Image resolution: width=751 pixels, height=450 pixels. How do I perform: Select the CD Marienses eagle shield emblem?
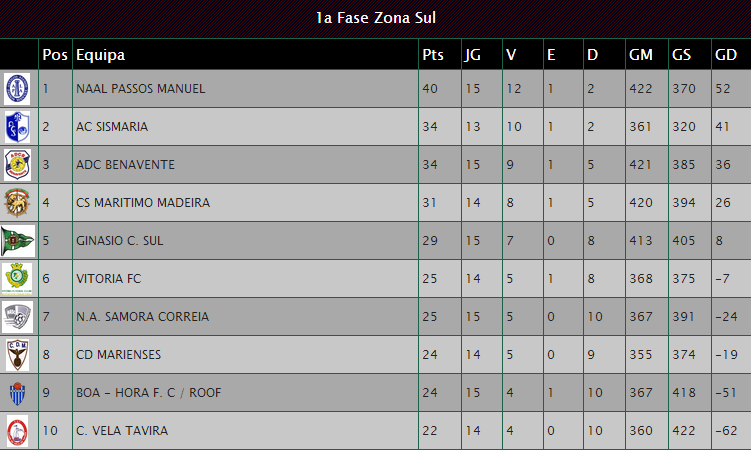[x=17, y=355]
